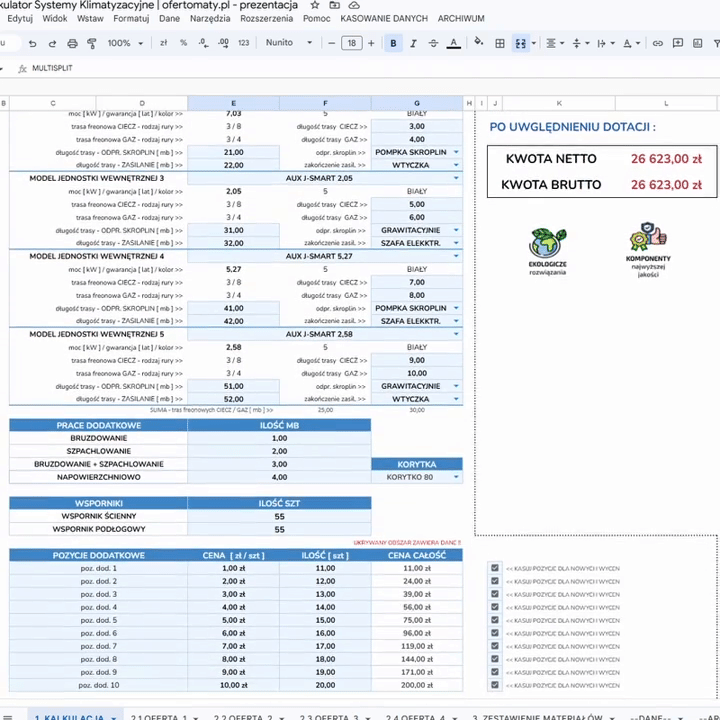Click the italic formatting icon
Viewport: 720px width, 720px height.
click(x=413, y=43)
